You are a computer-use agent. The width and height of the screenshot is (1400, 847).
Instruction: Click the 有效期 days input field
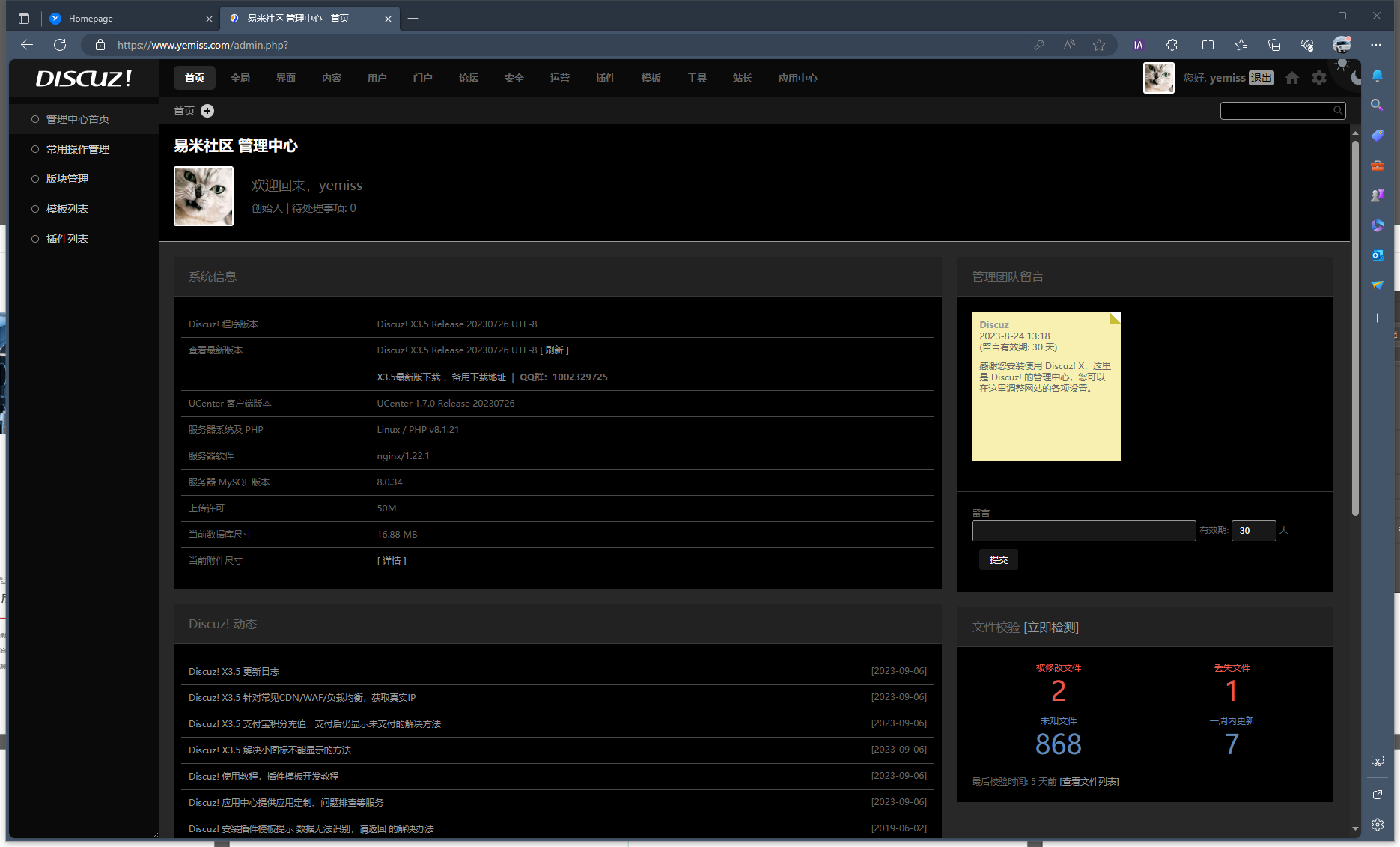[1253, 531]
